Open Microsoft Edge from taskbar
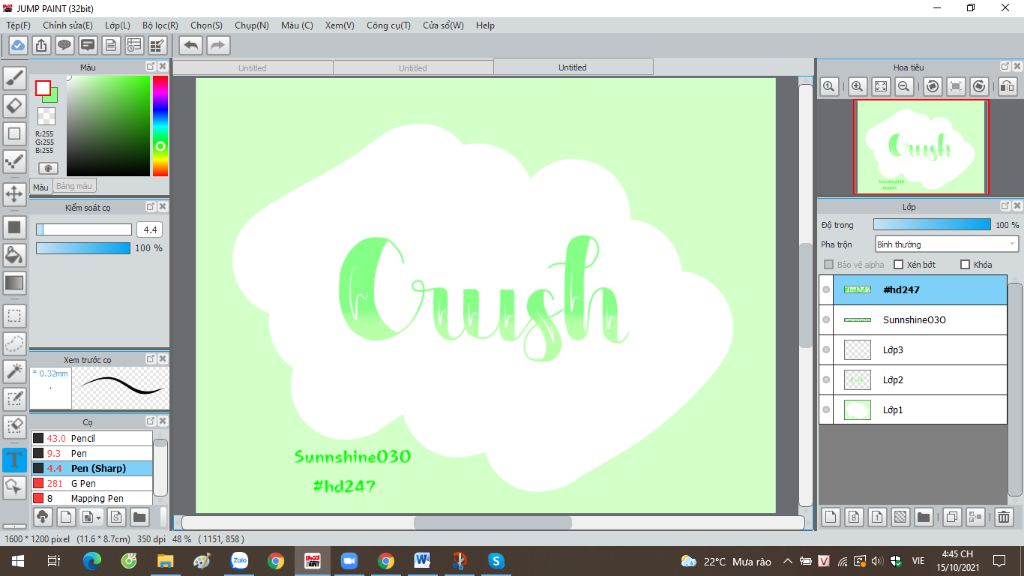 click(x=92, y=561)
